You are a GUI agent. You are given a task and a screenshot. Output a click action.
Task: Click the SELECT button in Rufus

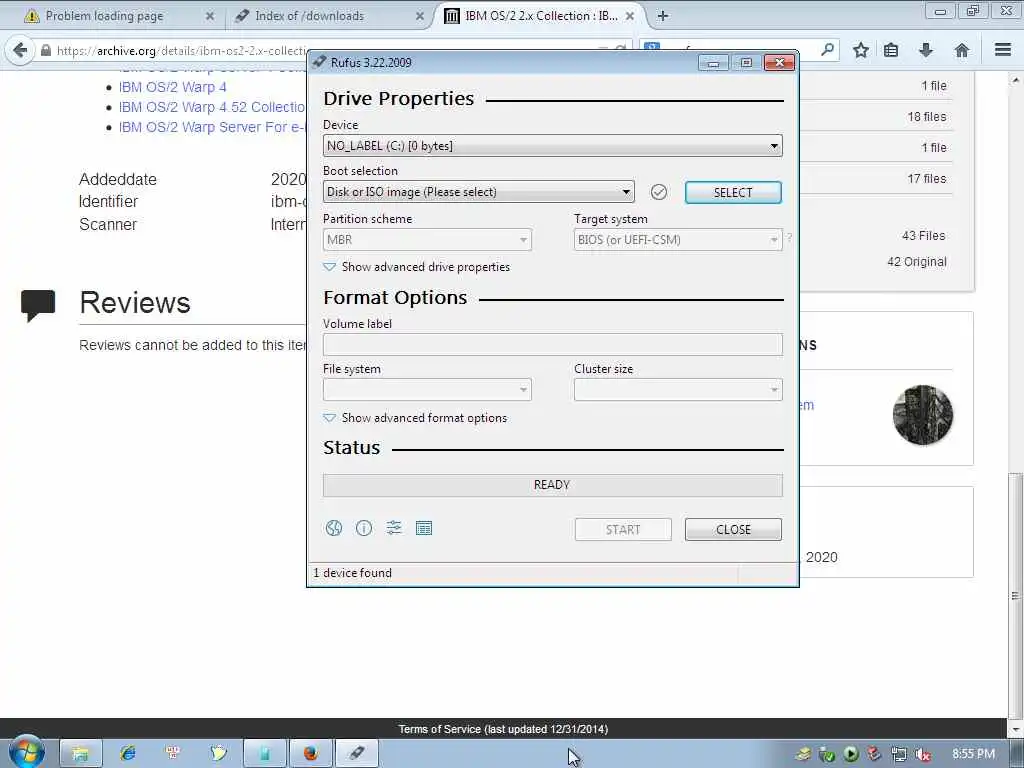coord(733,193)
